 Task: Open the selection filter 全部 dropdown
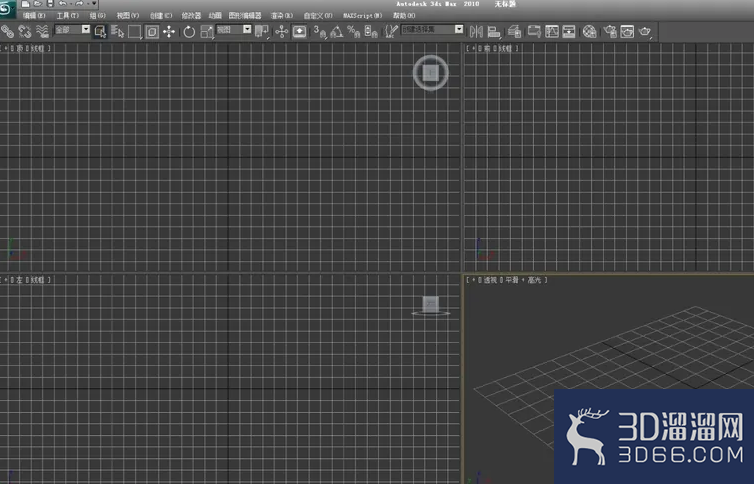72,30
